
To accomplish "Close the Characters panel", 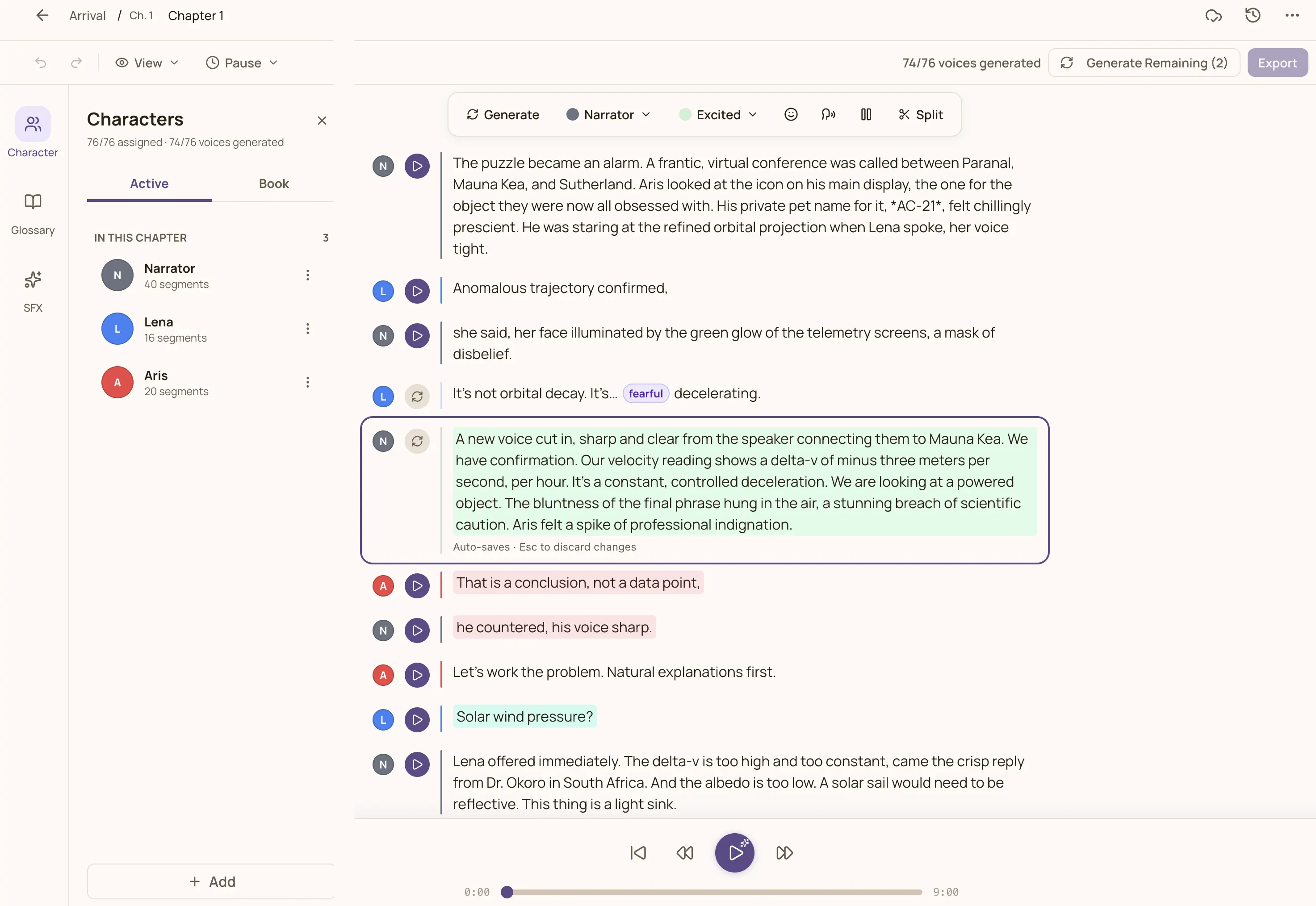I will 322,121.
